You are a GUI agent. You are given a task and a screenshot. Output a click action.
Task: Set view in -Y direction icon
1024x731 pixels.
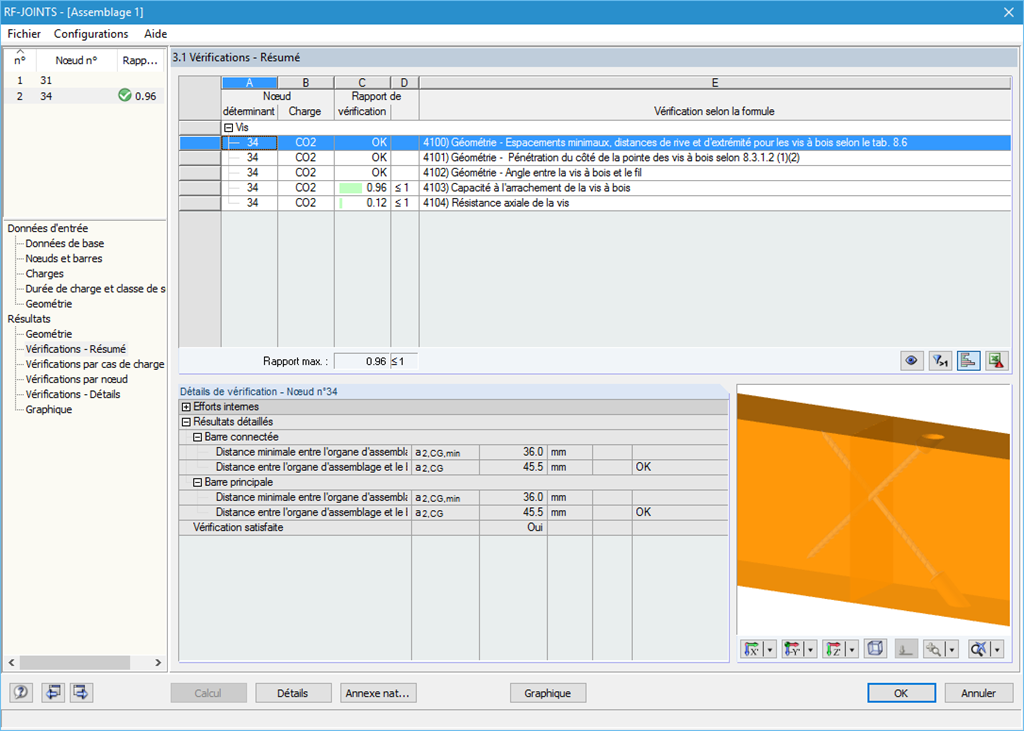click(x=792, y=649)
